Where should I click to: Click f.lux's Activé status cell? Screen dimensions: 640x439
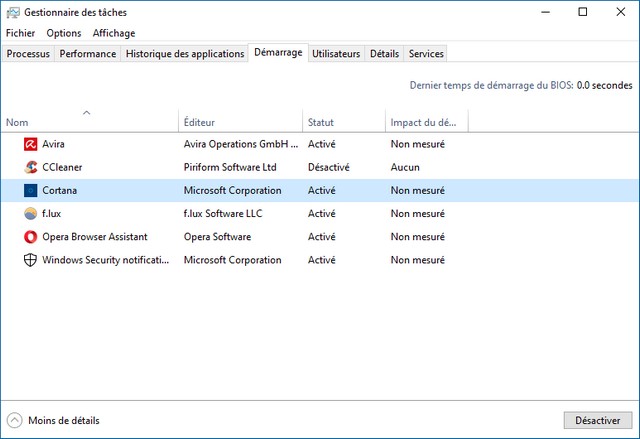coord(322,214)
